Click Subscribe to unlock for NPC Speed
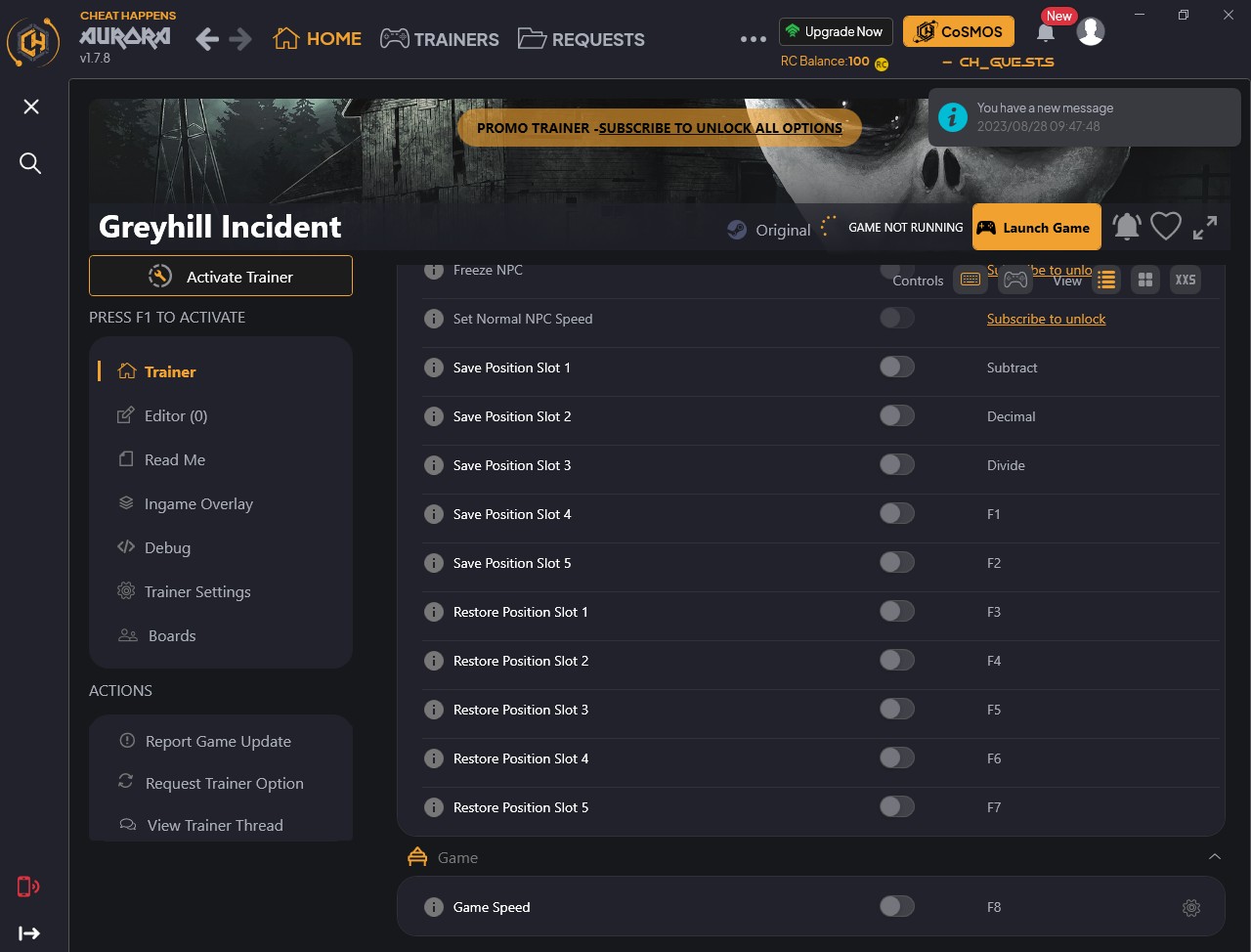The width and height of the screenshot is (1251, 952). click(x=1046, y=319)
